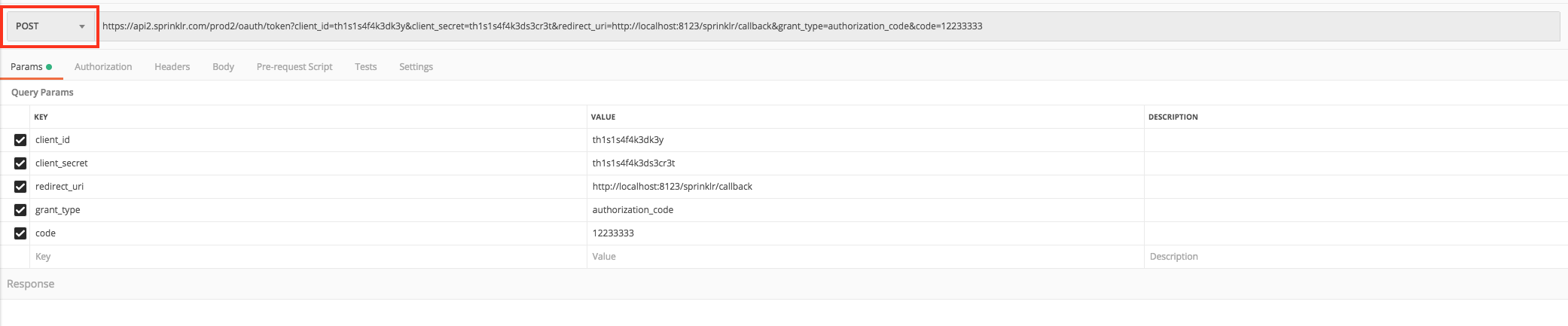Open the Pre-request Script tab
The image size is (1568, 326).
[x=294, y=67]
